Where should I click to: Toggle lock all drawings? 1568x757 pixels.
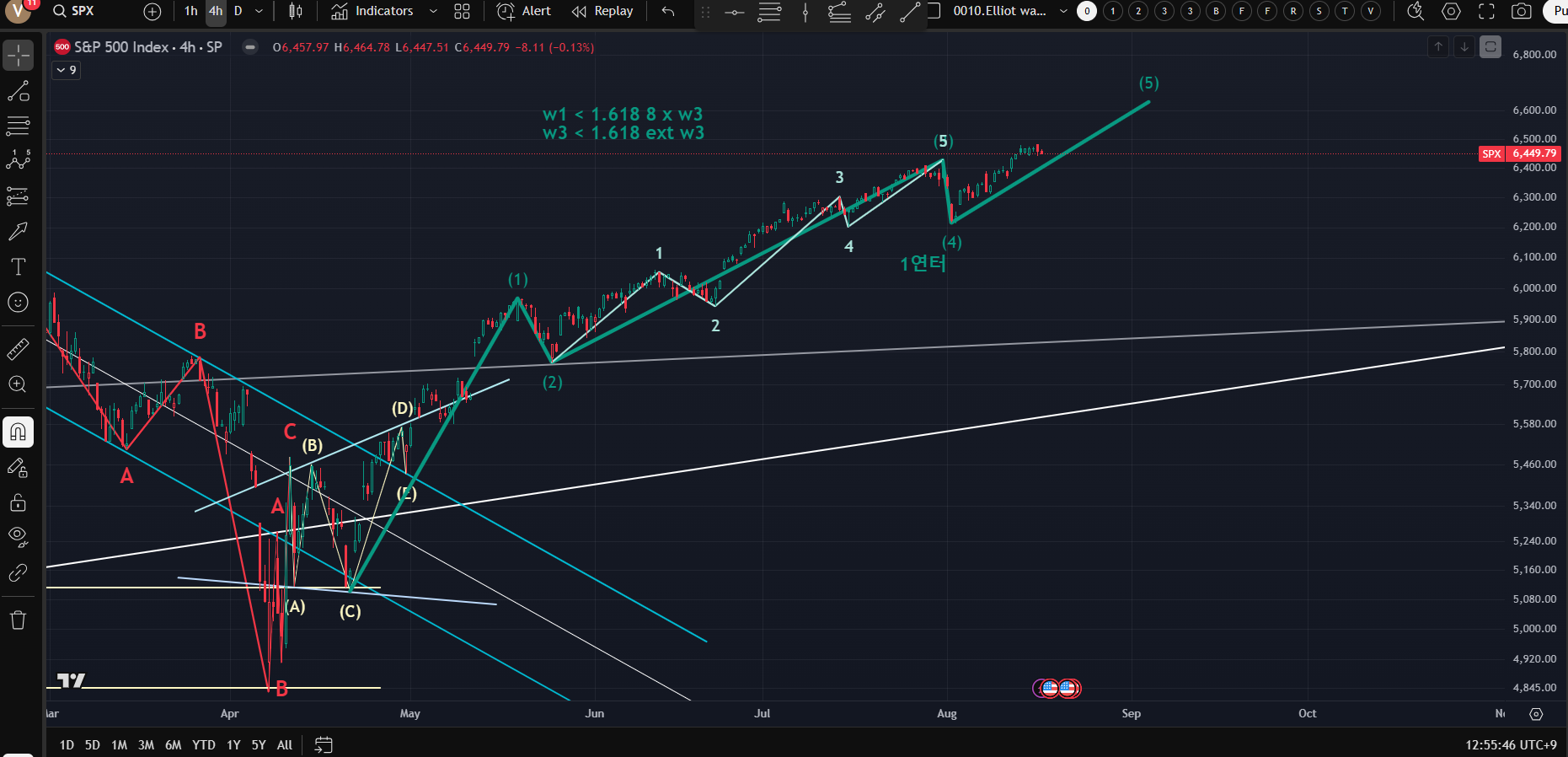[x=18, y=503]
